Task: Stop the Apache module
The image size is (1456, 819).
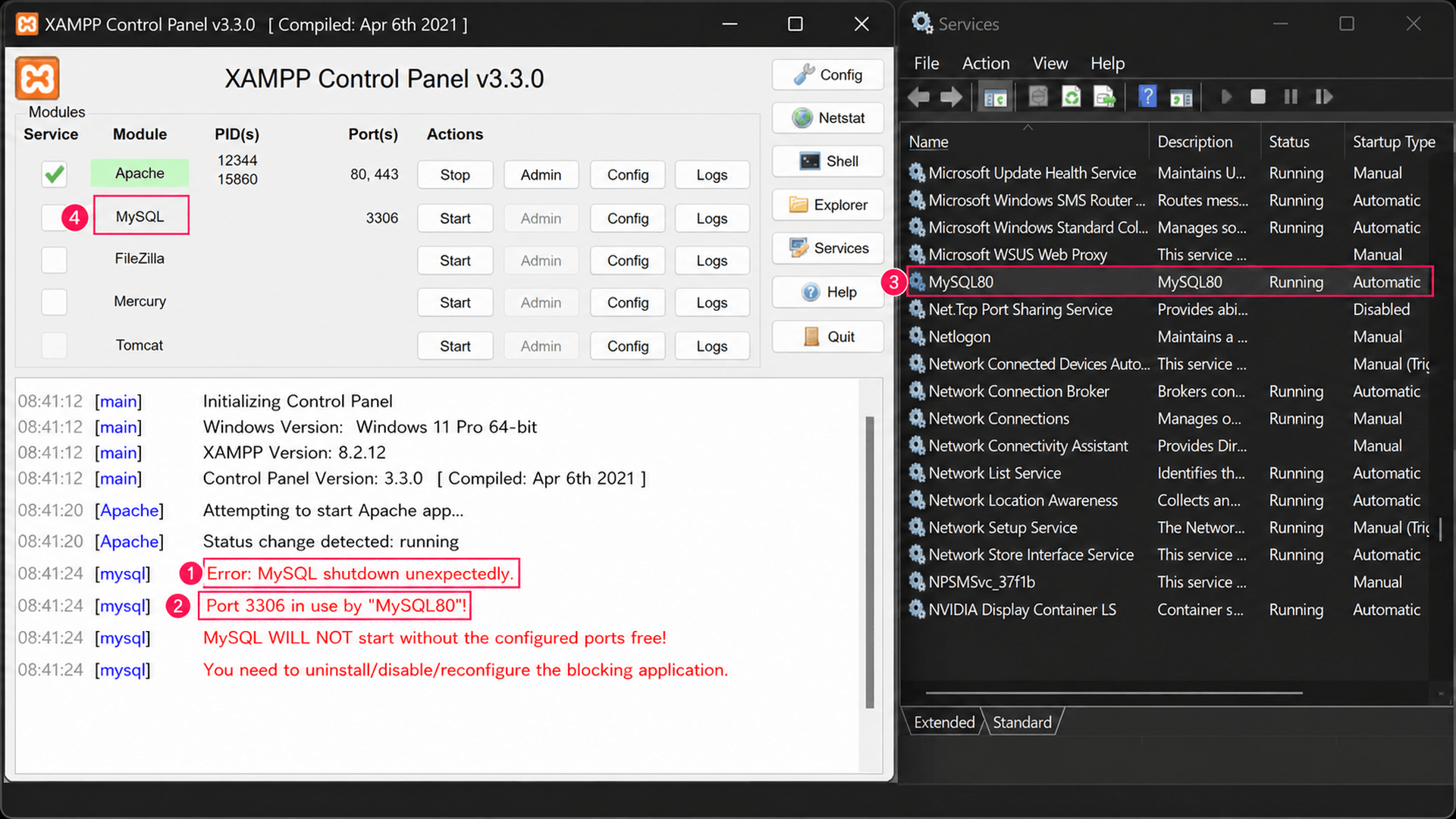Action: coord(455,174)
